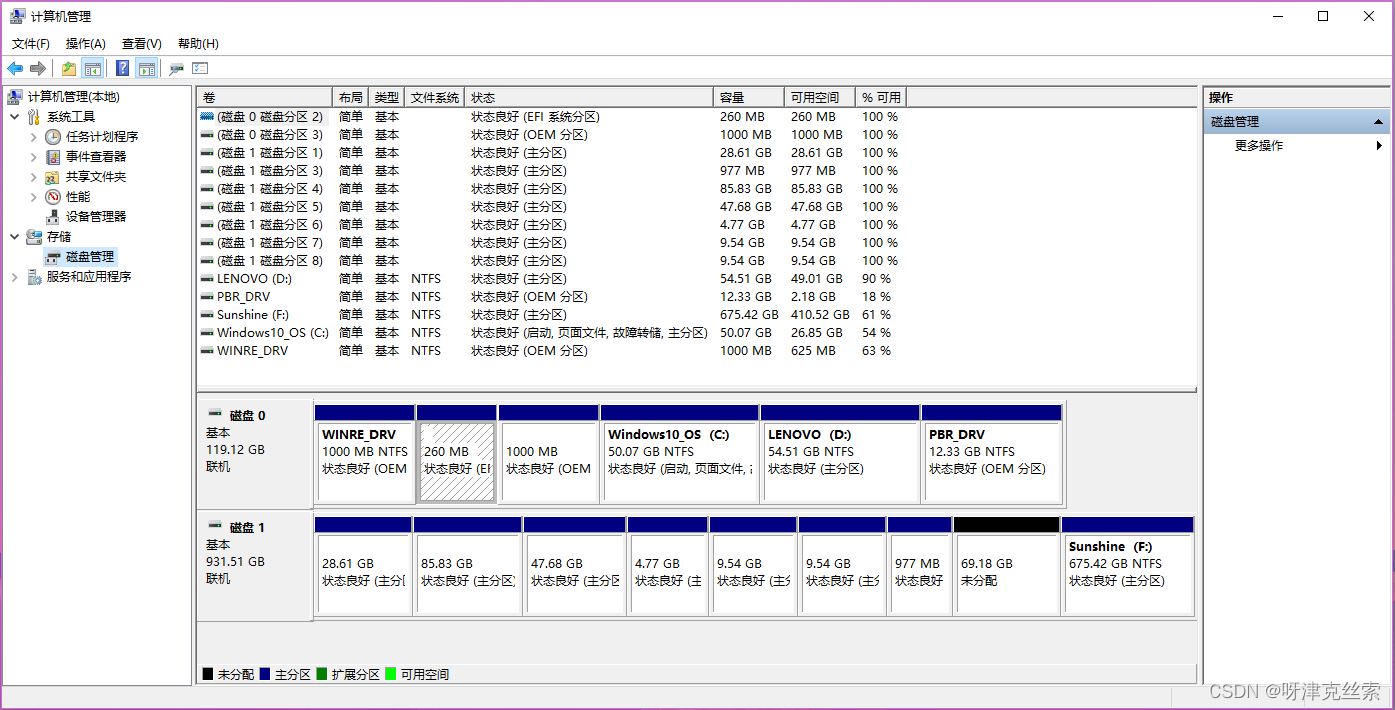Select 磁盘管理 under 存储 in tree
The height and width of the screenshot is (710, 1395).
pos(90,257)
